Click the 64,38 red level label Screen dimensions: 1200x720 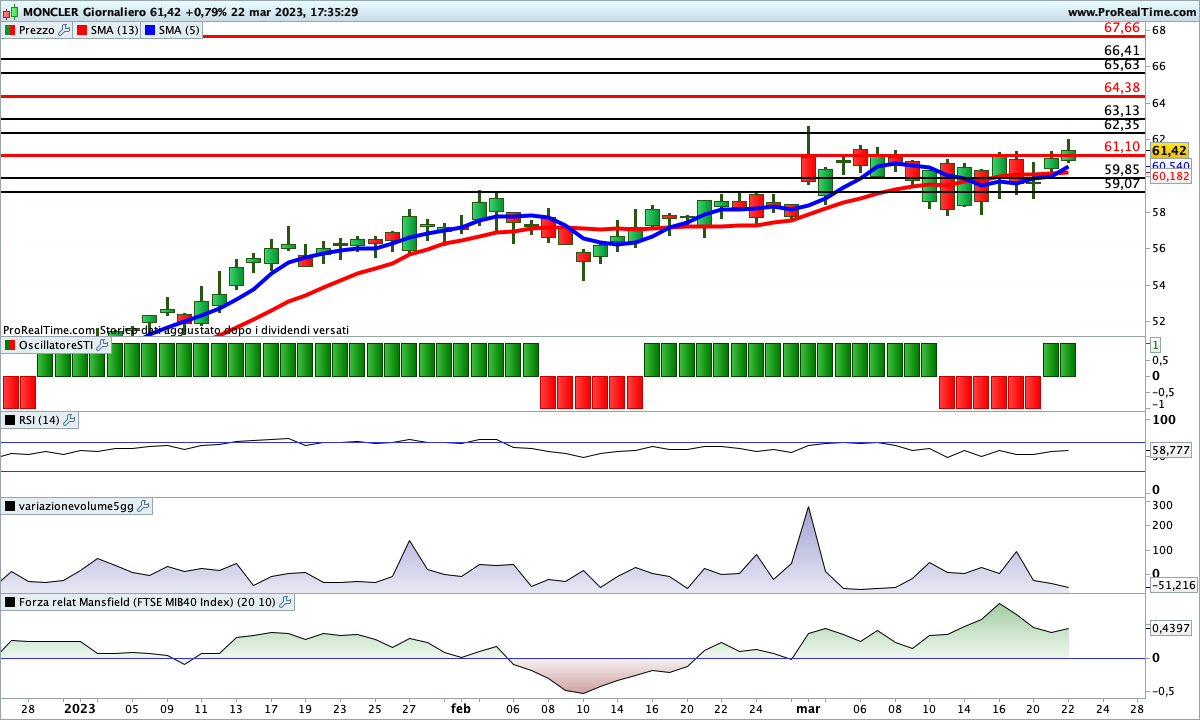click(x=1122, y=87)
